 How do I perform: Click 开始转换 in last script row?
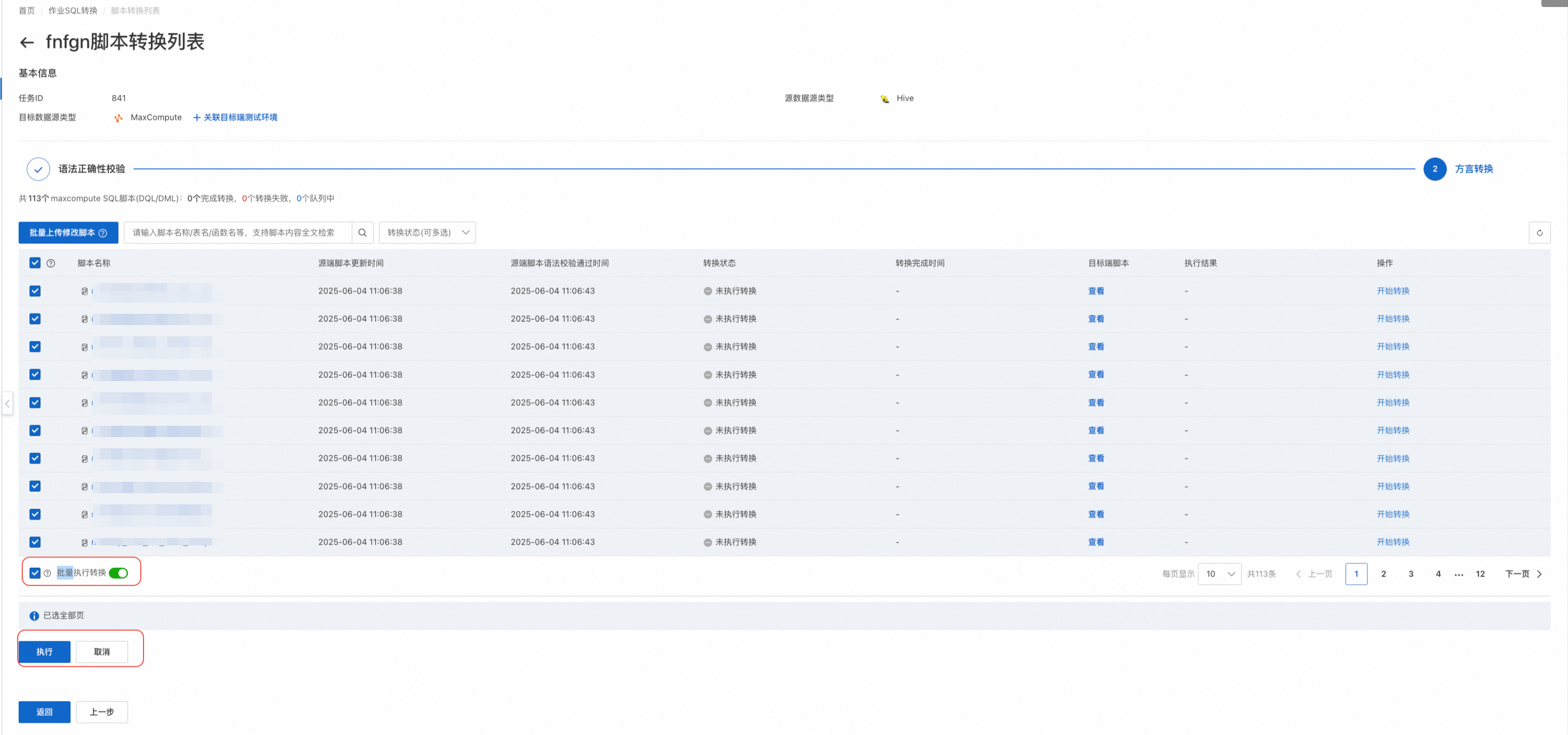click(1393, 542)
